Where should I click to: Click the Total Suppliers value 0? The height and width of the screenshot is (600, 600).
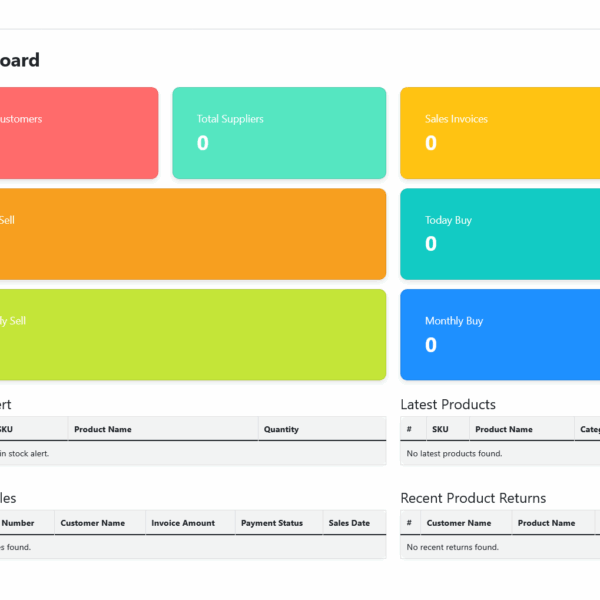[202, 143]
